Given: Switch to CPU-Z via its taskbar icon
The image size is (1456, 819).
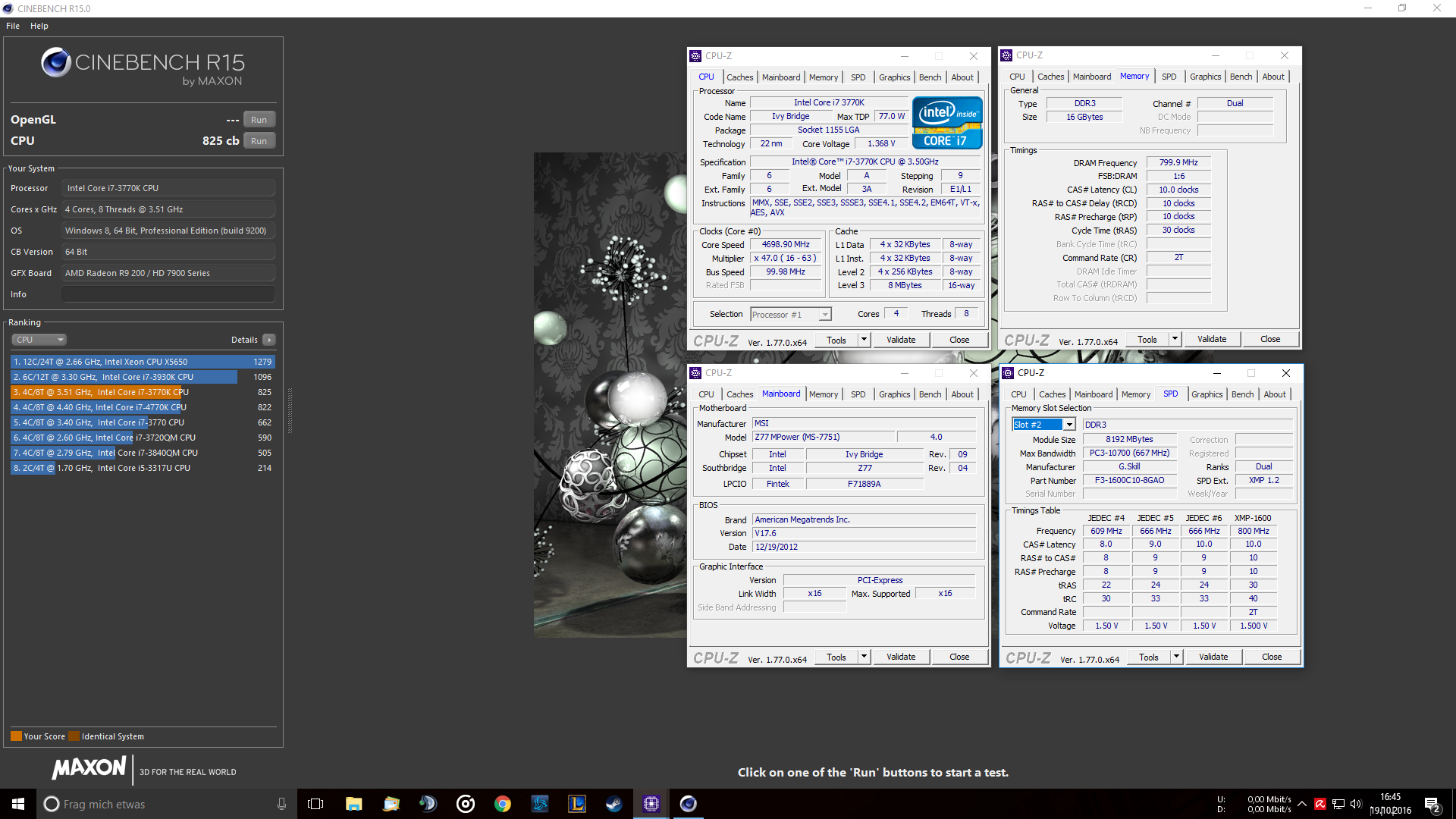Looking at the screenshot, I should [x=651, y=804].
